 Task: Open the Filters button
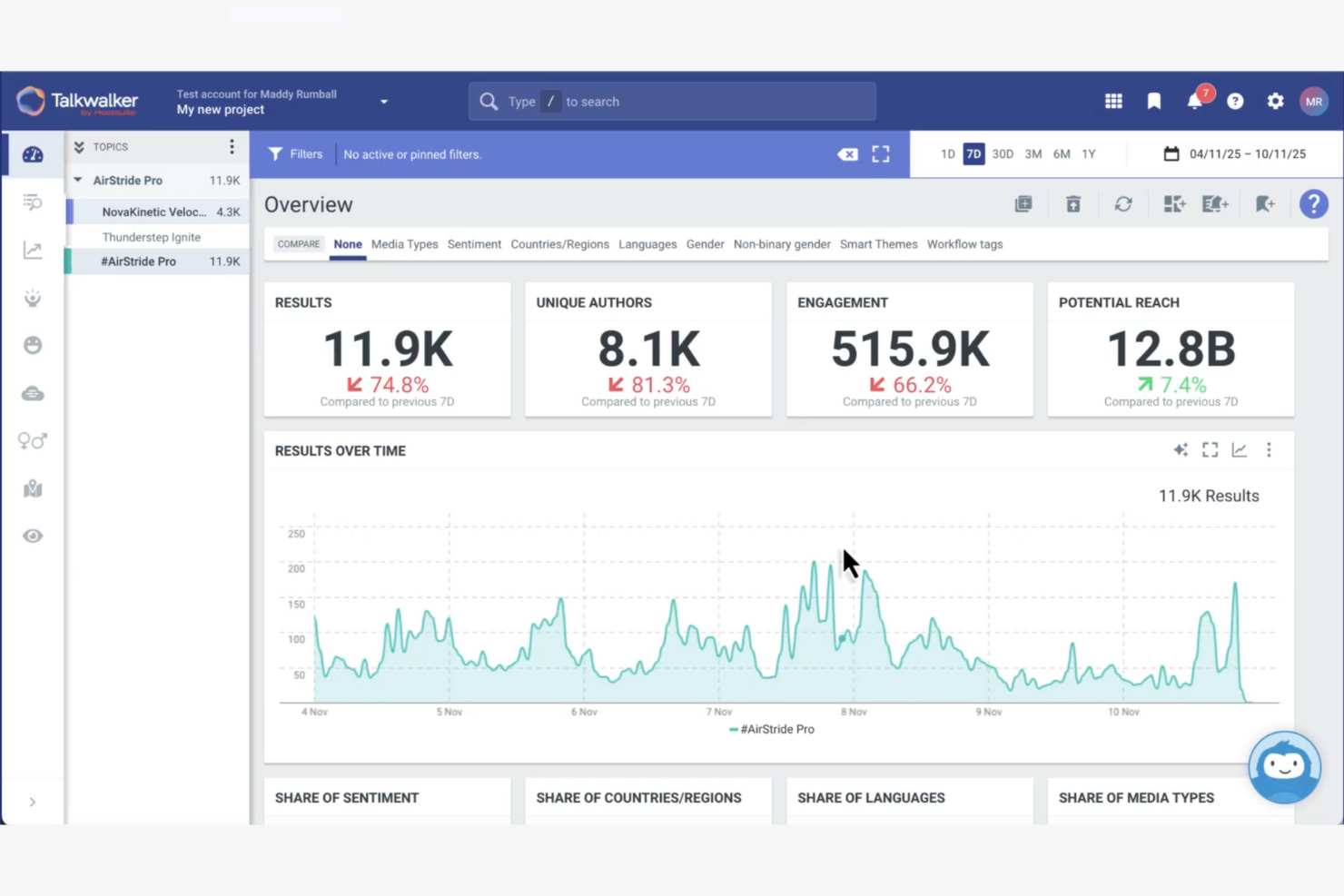[295, 154]
